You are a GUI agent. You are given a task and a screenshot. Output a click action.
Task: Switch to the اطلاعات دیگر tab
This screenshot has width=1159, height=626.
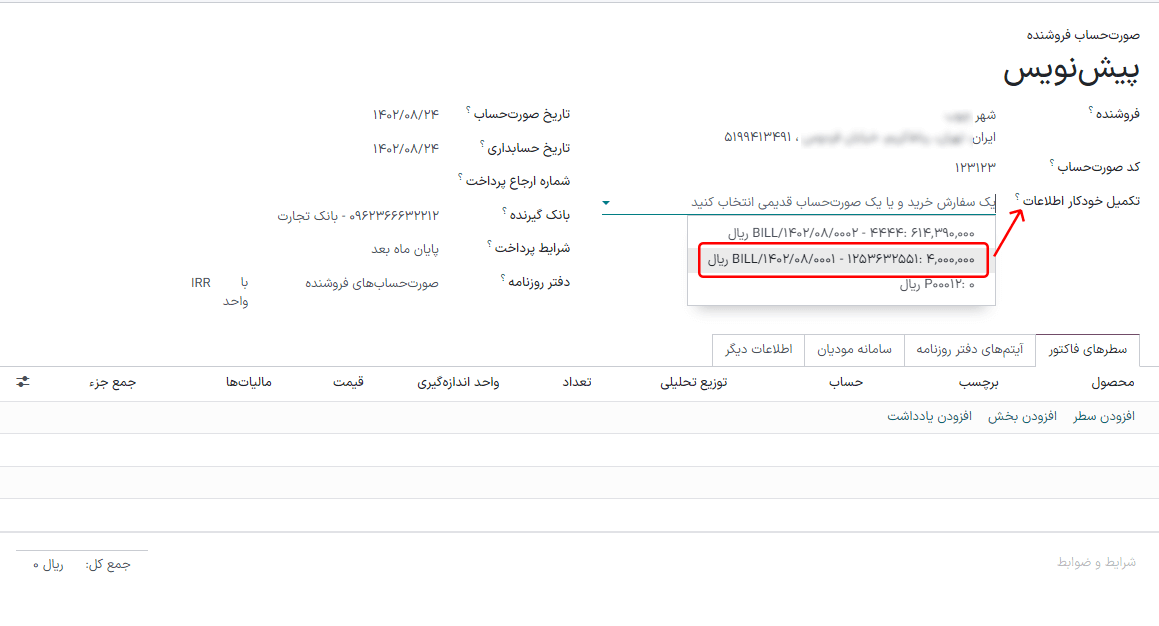[757, 350]
